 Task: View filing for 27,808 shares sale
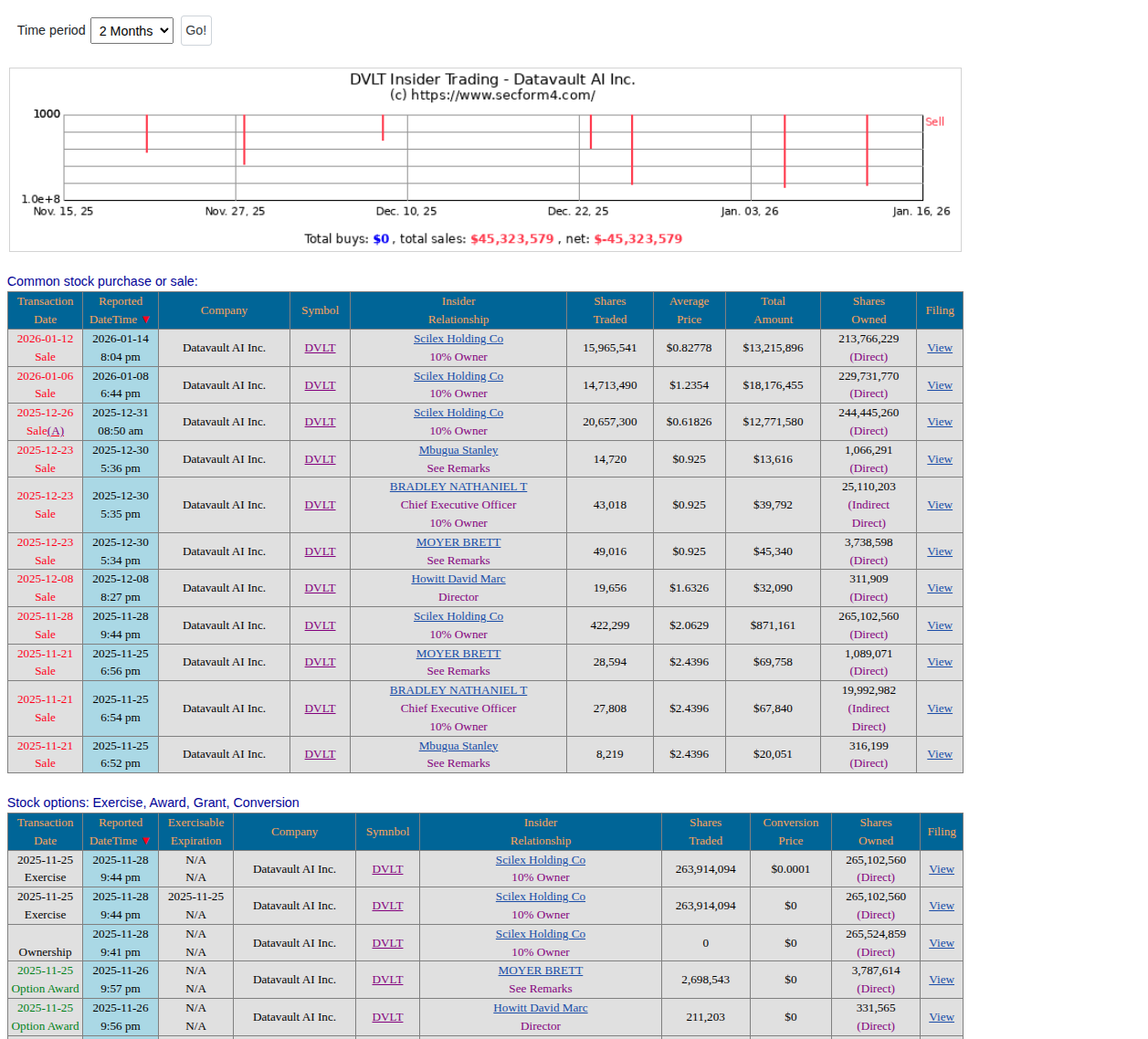[940, 708]
